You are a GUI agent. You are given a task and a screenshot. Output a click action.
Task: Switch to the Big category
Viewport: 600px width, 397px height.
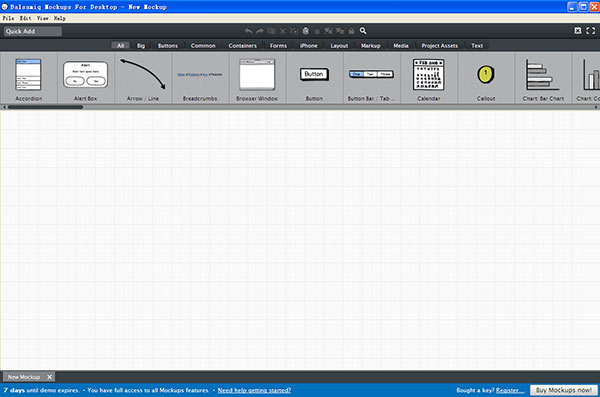pyautogui.click(x=141, y=46)
